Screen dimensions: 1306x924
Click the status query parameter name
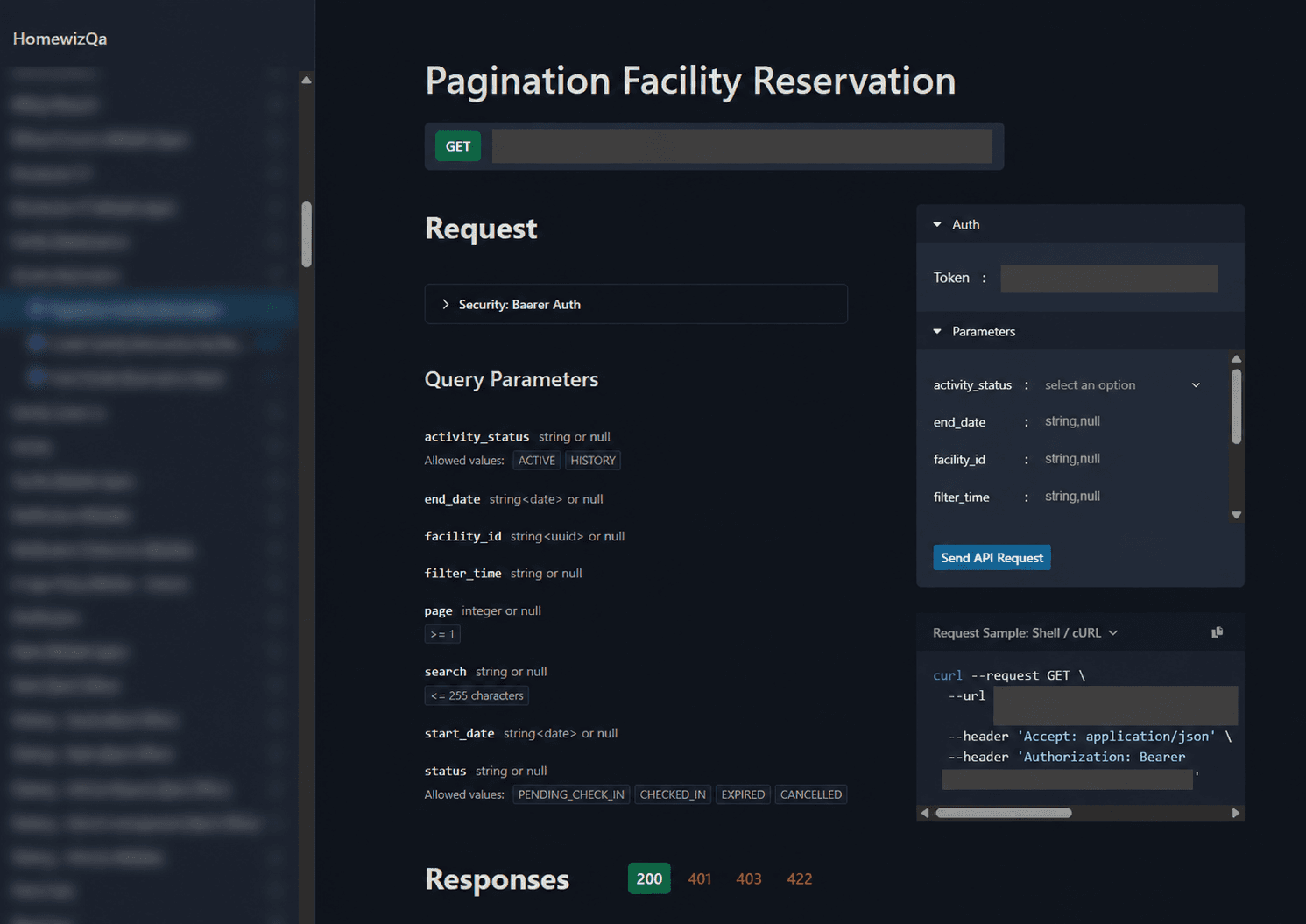tap(445, 771)
